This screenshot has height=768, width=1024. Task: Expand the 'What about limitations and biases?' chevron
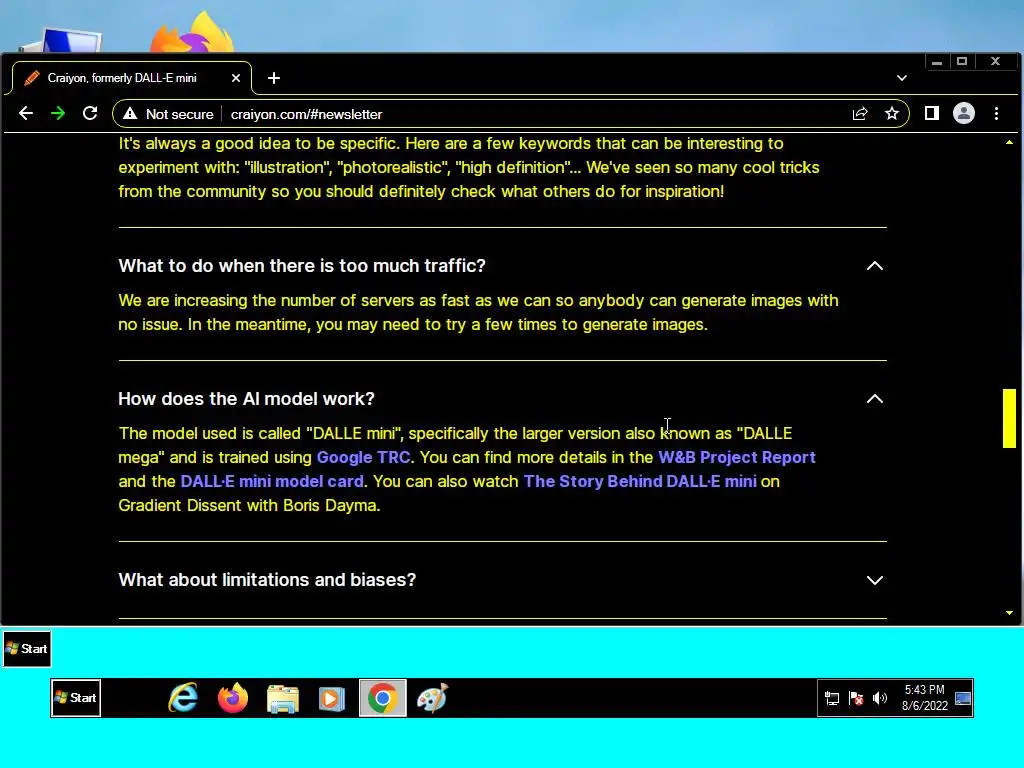[874, 580]
